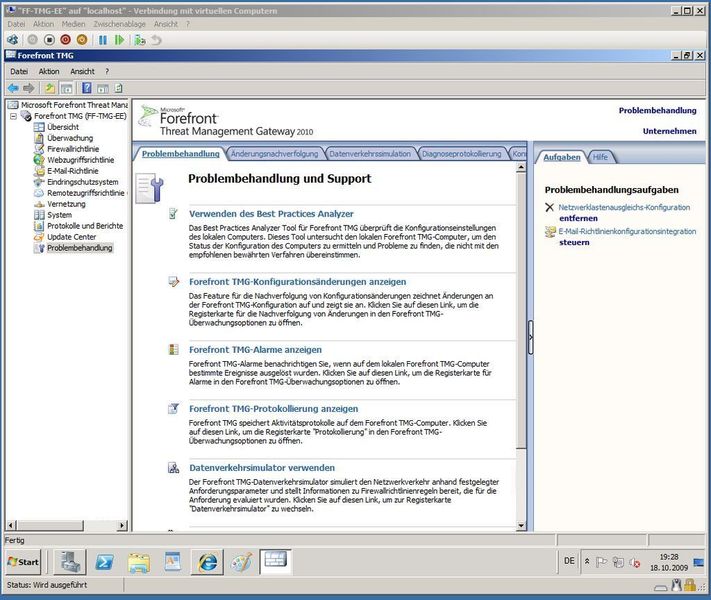Select Vernetzung in the tree
The width and height of the screenshot is (711, 600).
[66, 204]
